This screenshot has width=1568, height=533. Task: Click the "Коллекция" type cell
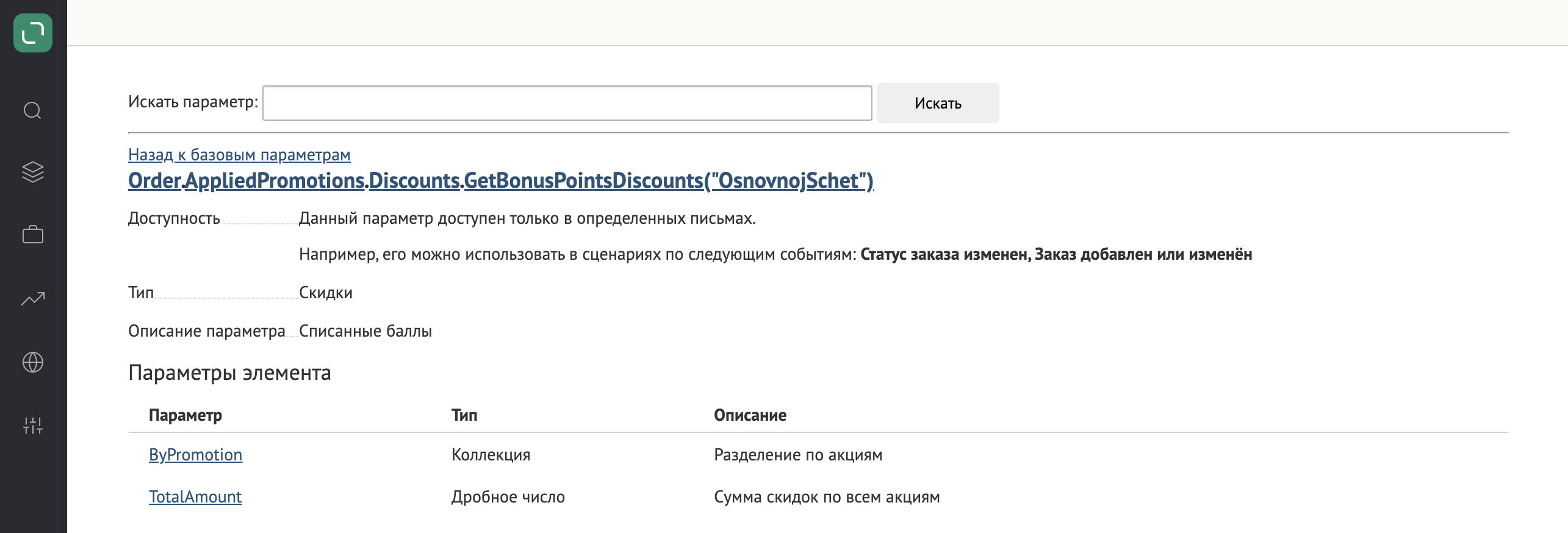pyautogui.click(x=491, y=455)
